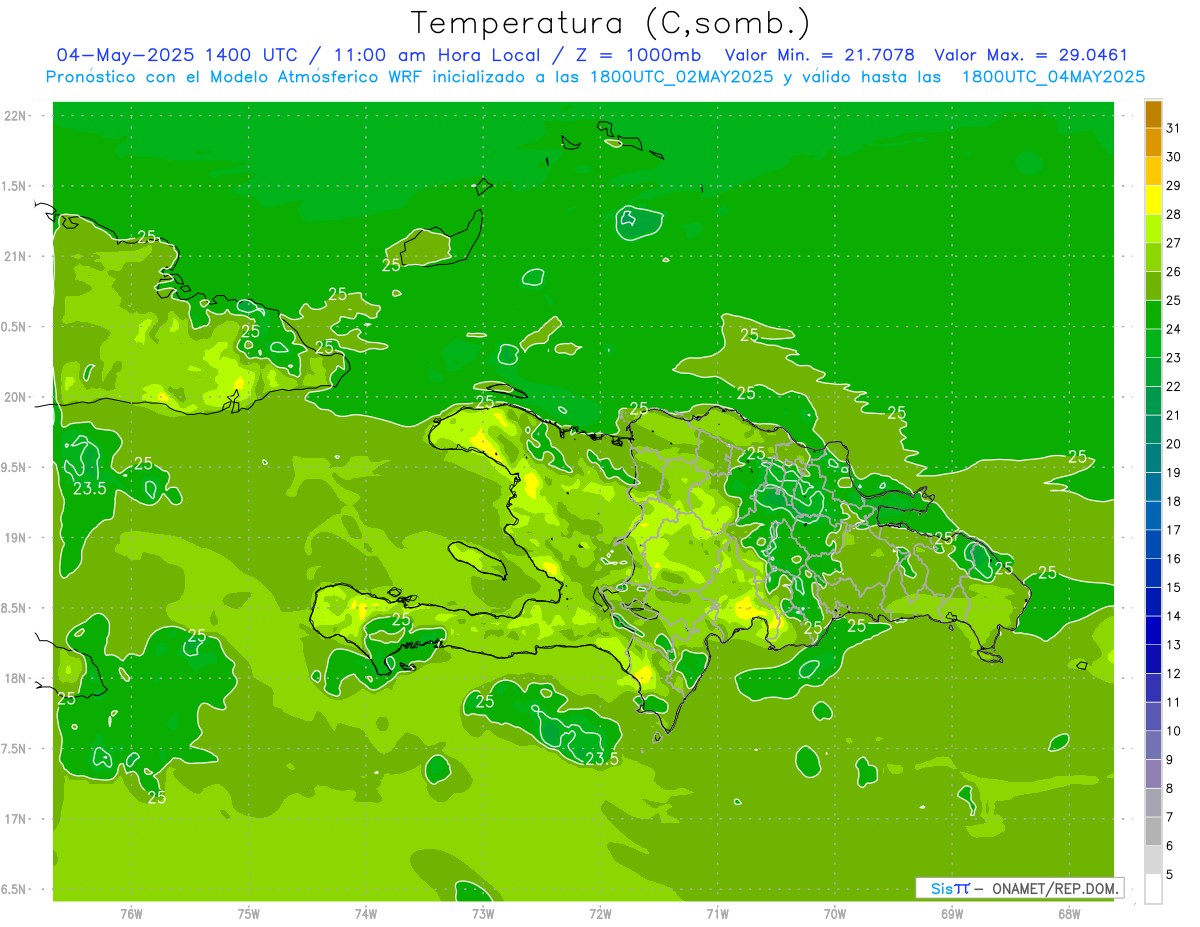Select the 'Valor Min. = 21.7078' value
Screen dimensions: 1200x927
point(819,55)
